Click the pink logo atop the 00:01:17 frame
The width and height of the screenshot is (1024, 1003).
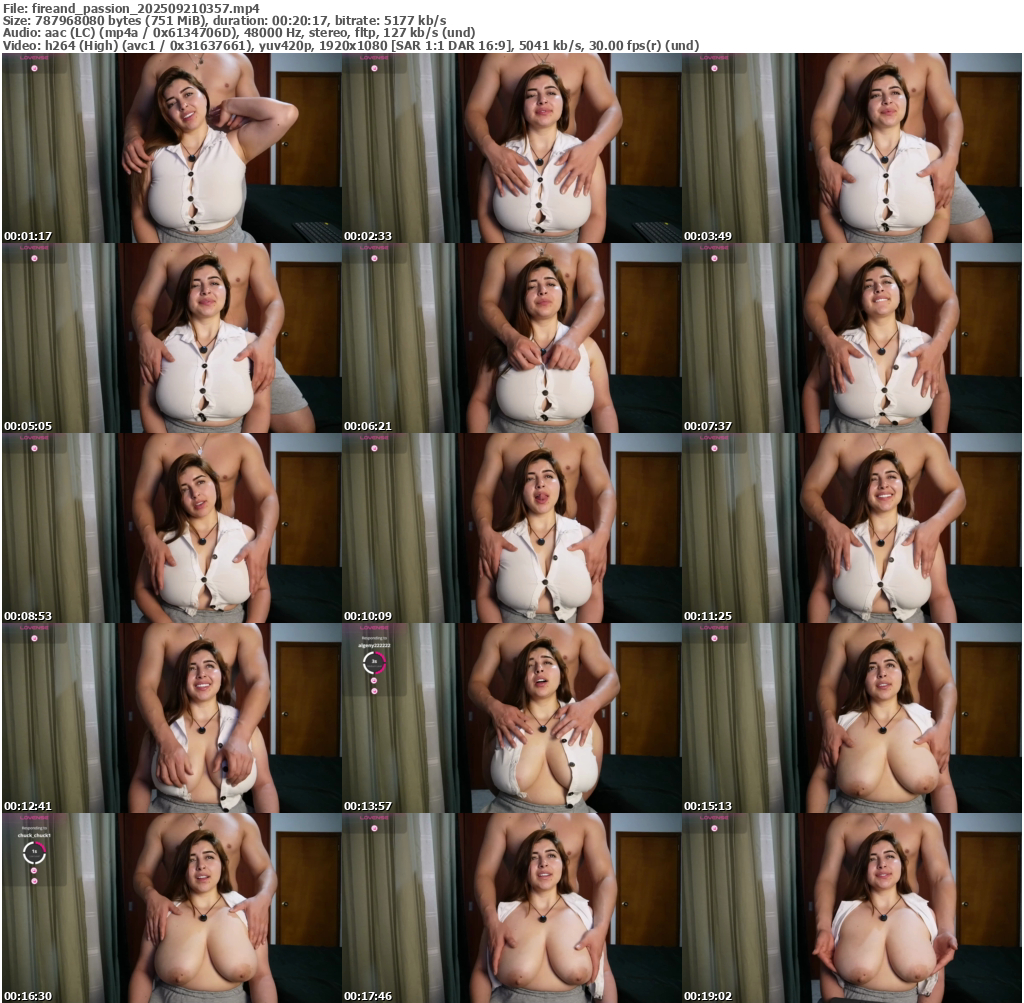pyautogui.click(x=34, y=58)
